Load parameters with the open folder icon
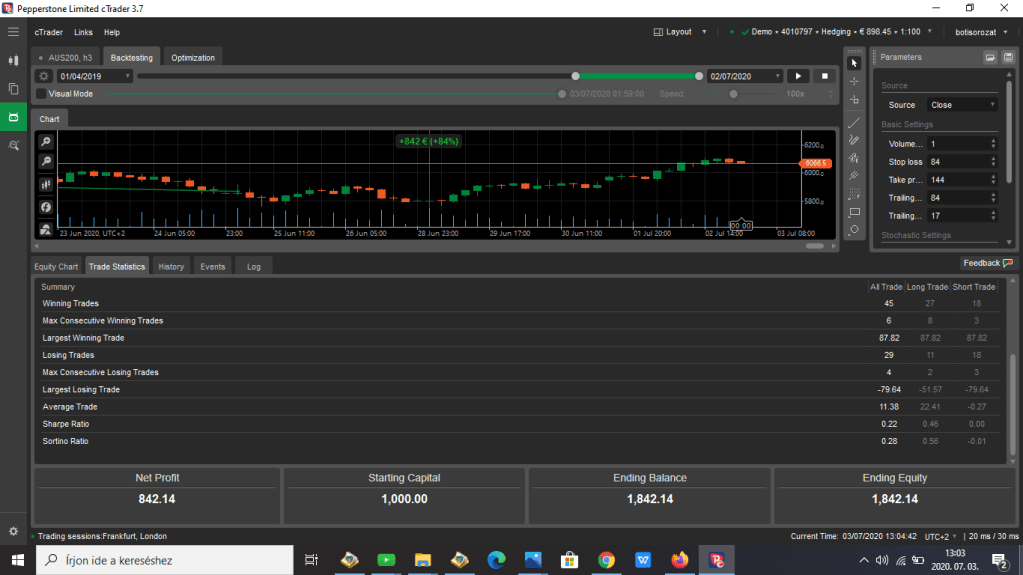Screen dimensions: 1023x575 coord(989,57)
